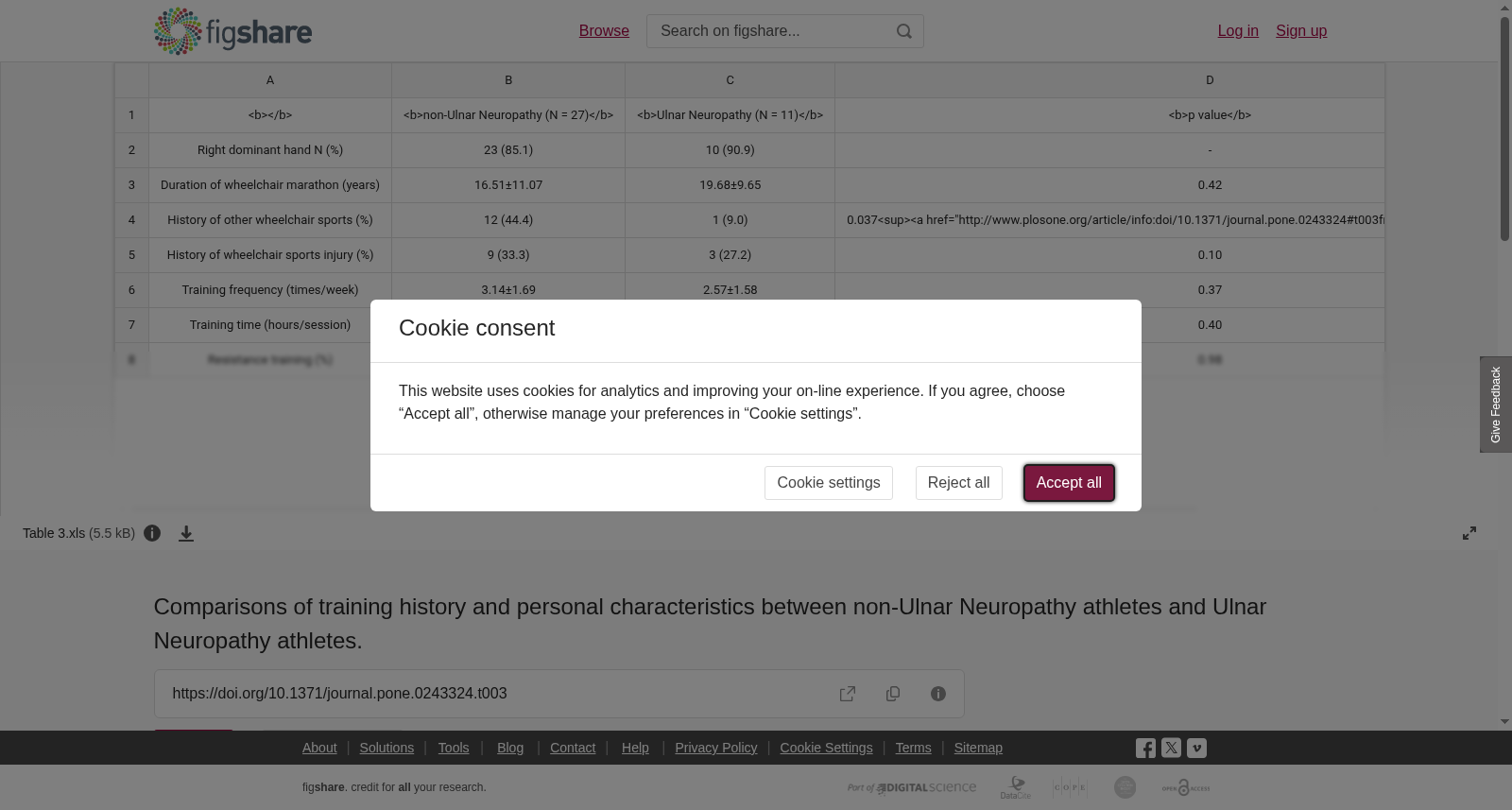Copy the DOI to clipboard
1512x810 pixels.
point(893,694)
